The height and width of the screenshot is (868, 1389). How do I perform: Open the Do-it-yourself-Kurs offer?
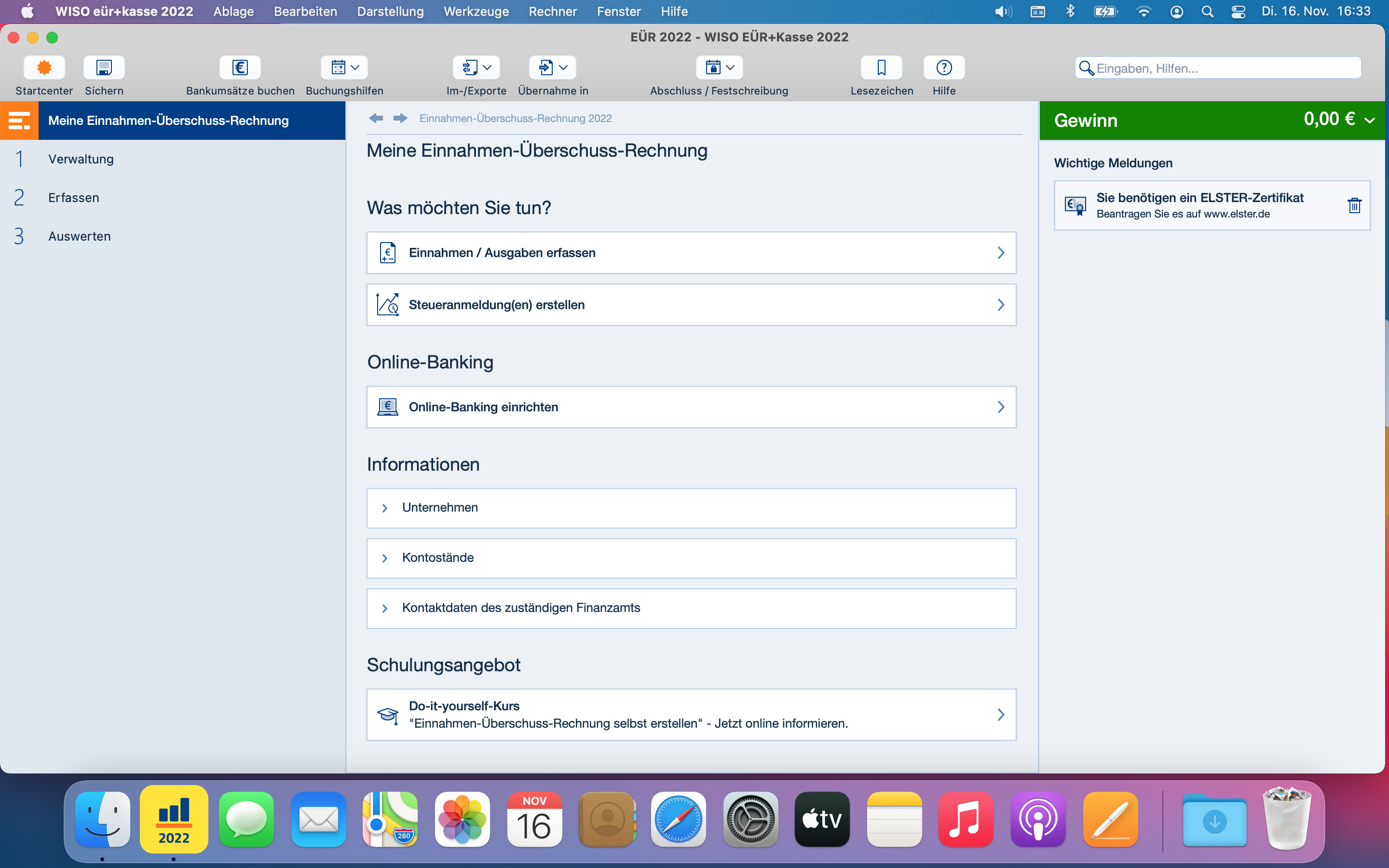point(691,715)
